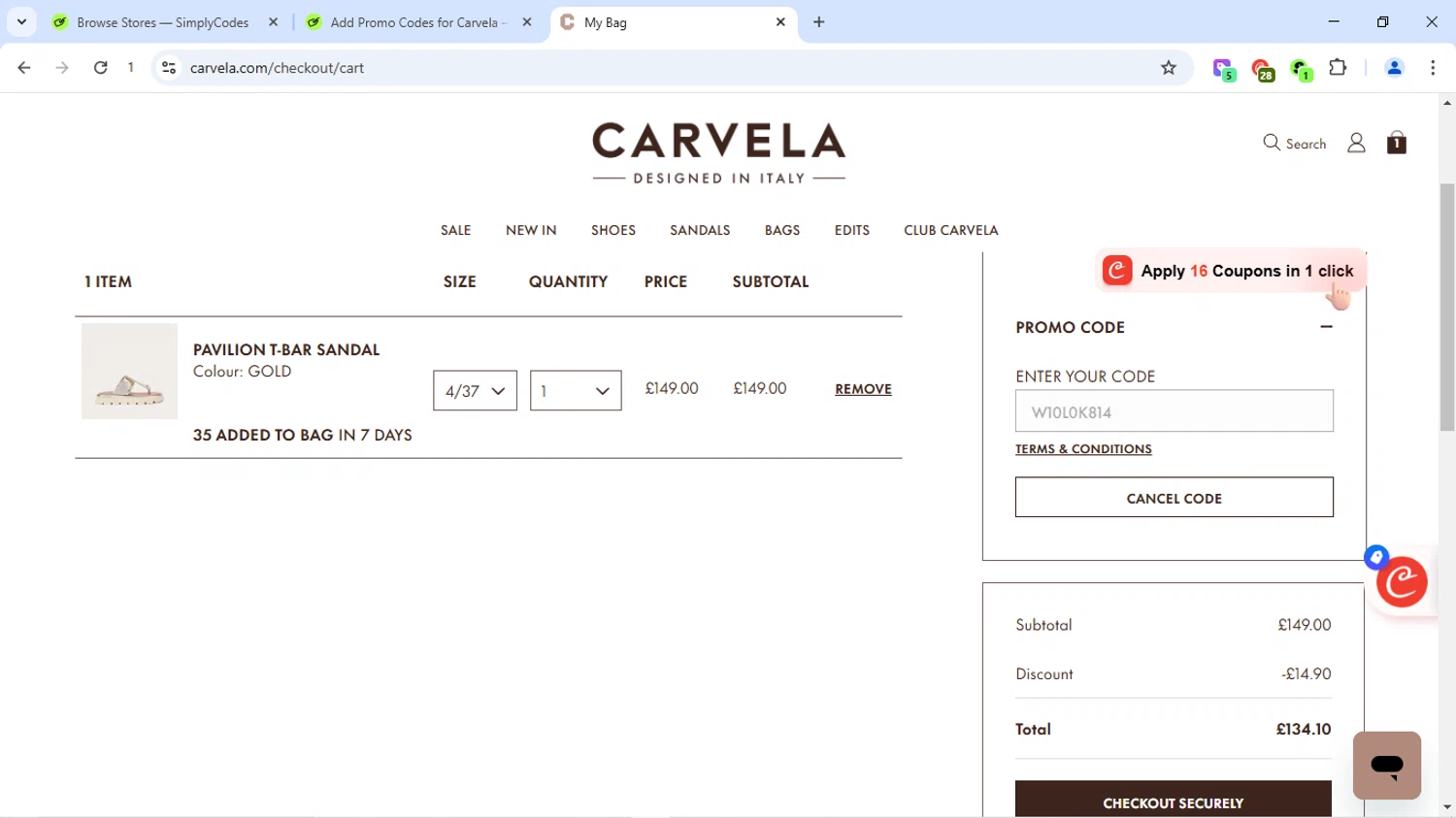
Task: Bookmark this page with star icon
Action: point(1169,67)
